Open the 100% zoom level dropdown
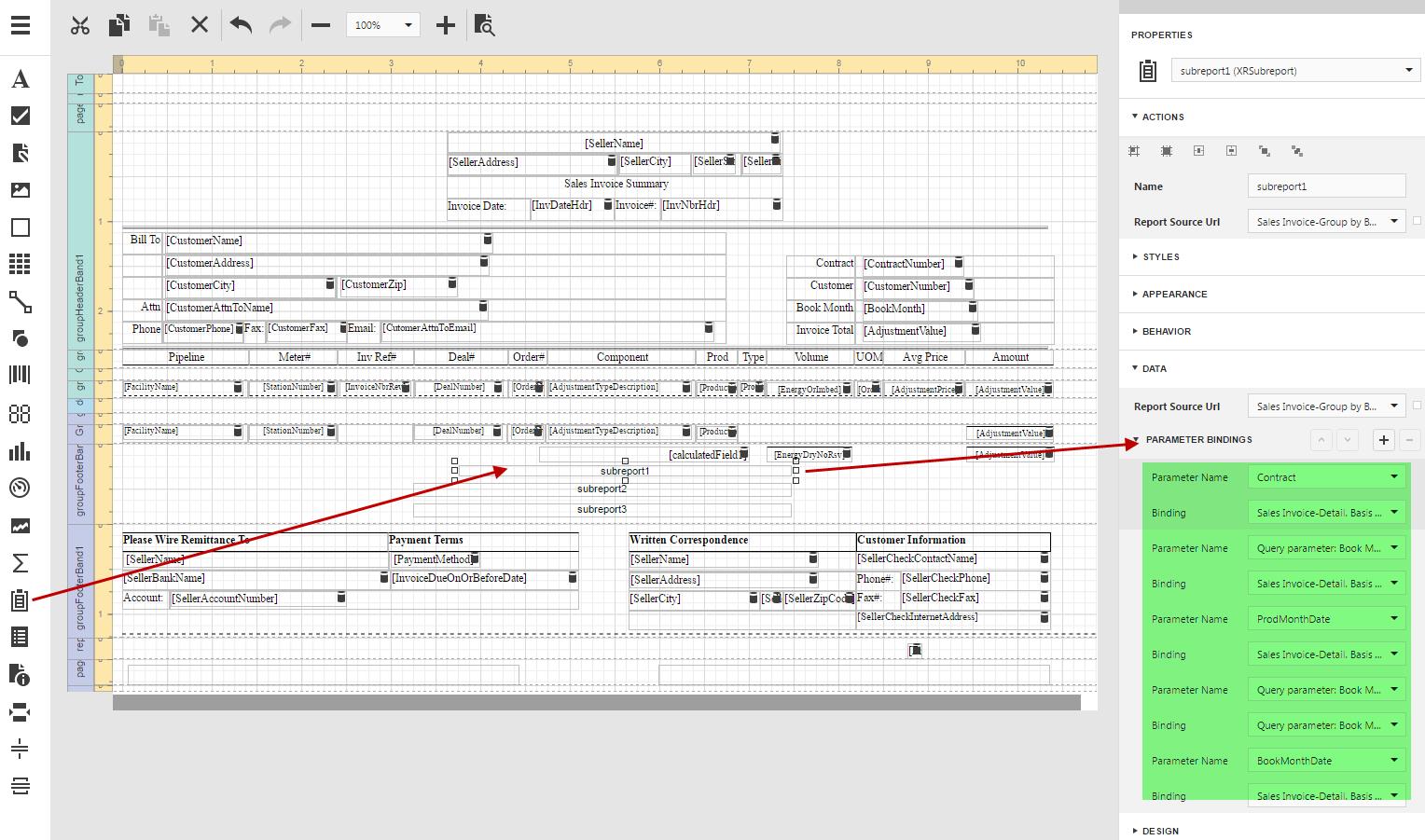 point(382,25)
